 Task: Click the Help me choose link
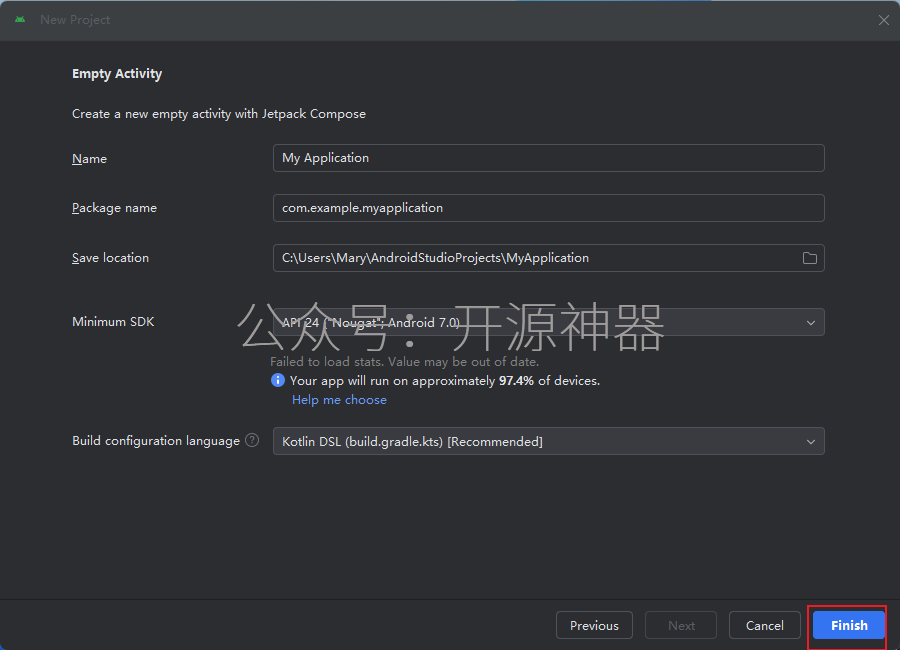pyautogui.click(x=339, y=400)
